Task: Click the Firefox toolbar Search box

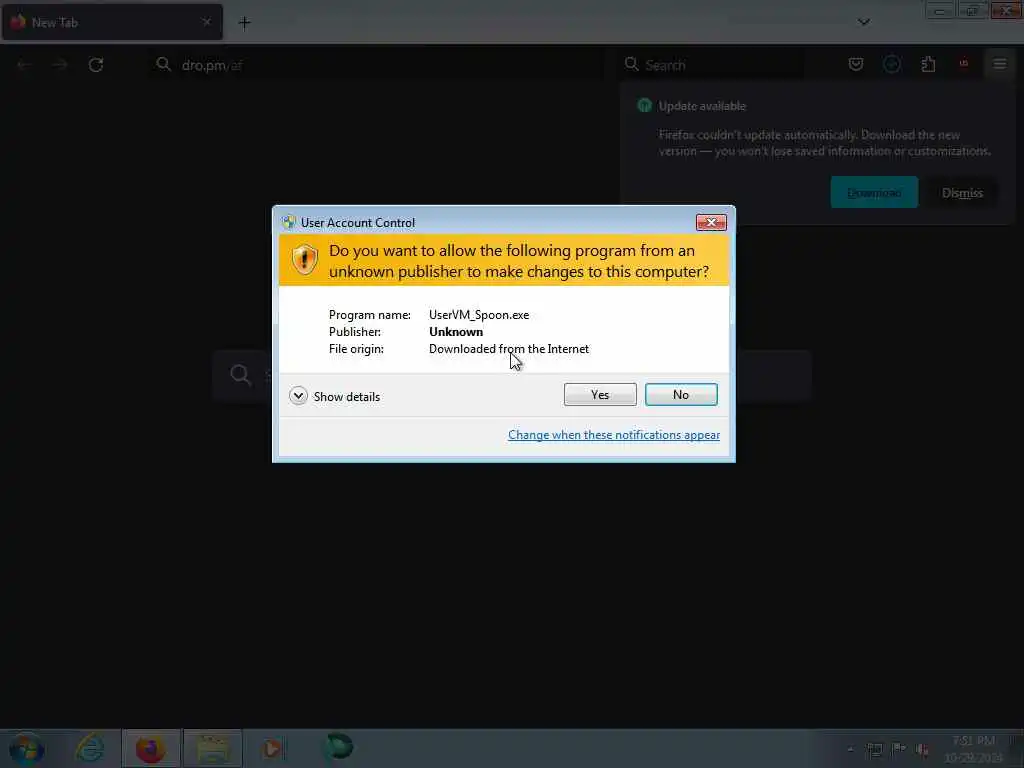Action: 712,65
